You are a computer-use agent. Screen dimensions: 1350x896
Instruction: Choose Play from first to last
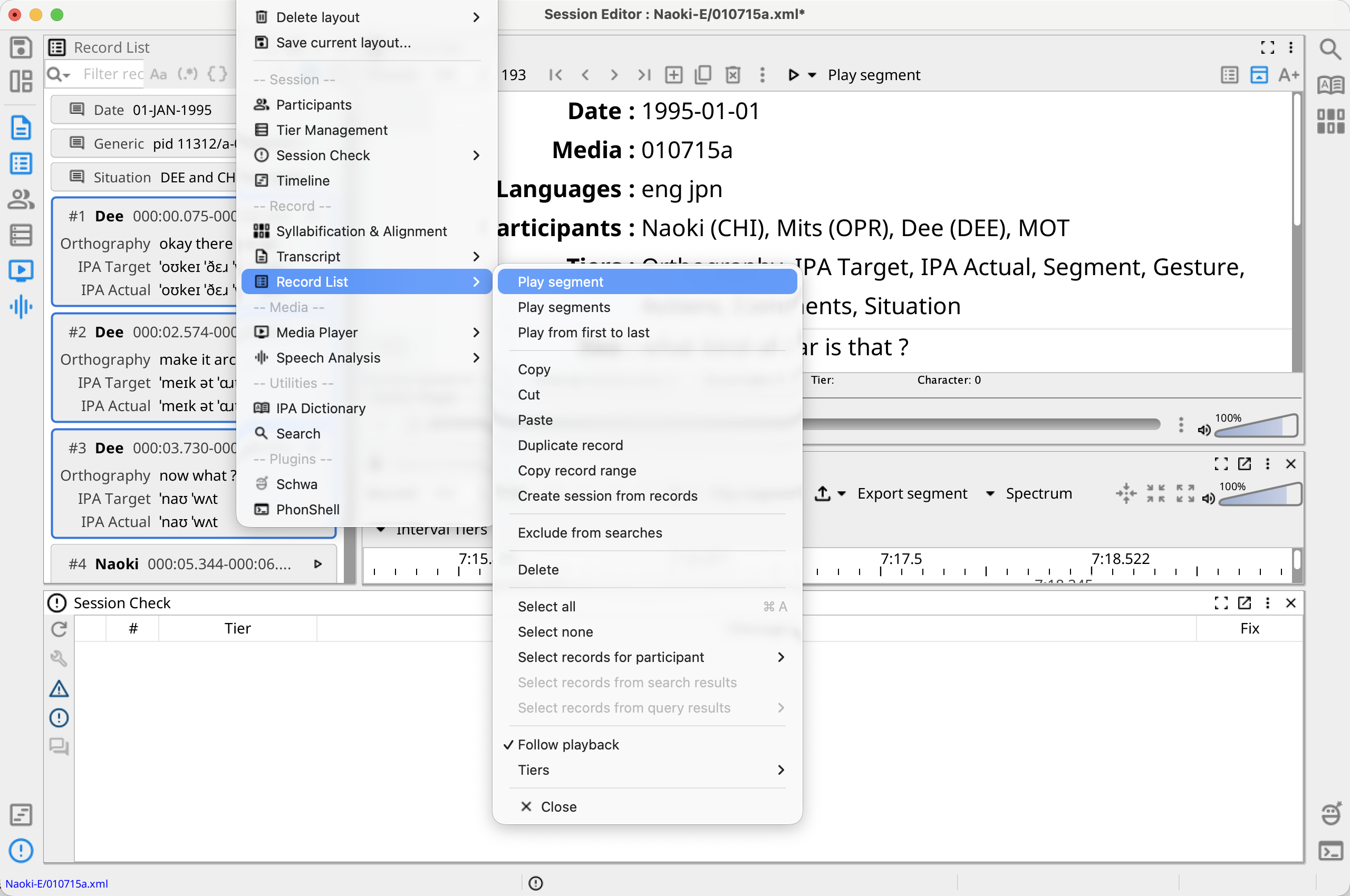(x=647, y=333)
